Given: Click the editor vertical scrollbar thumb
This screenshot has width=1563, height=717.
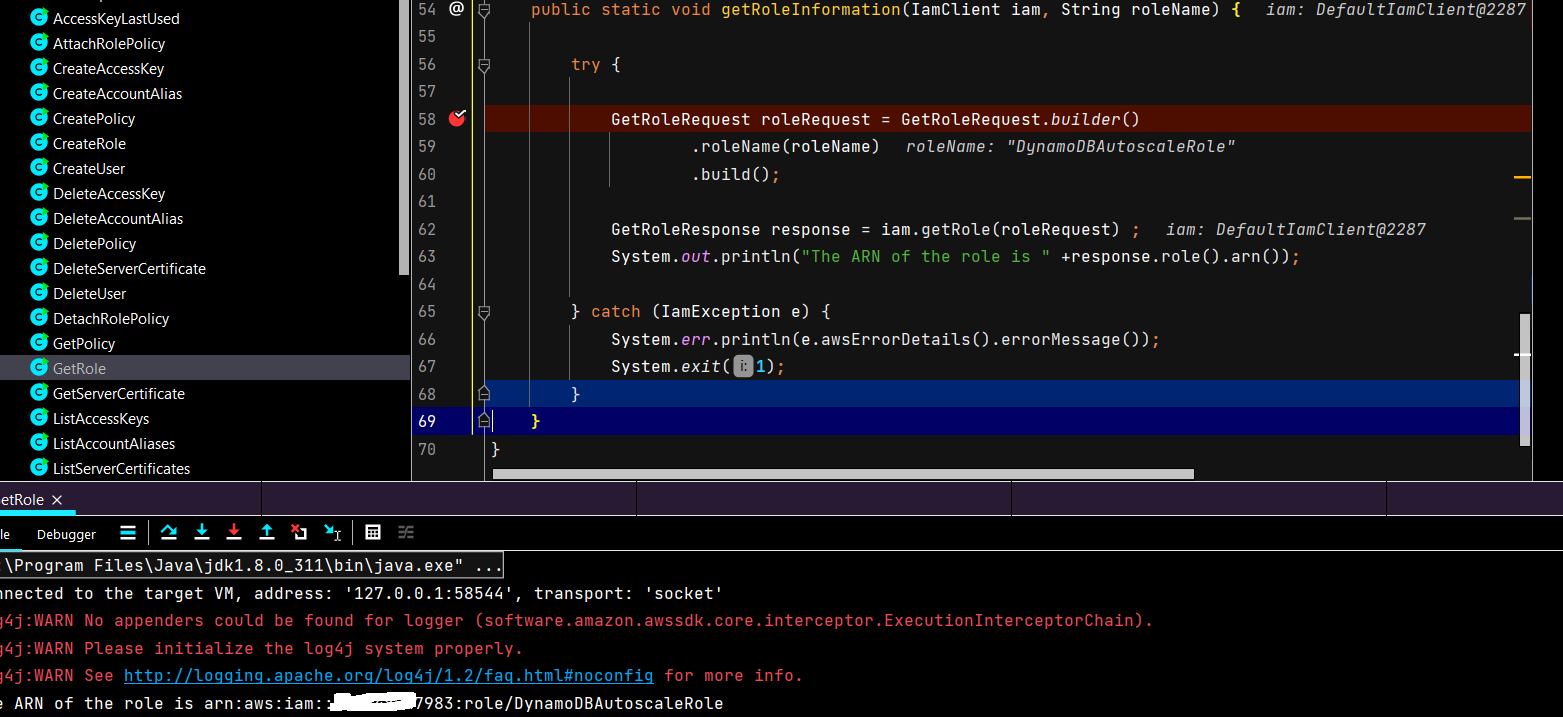Looking at the screenshot, I should 1525,379.
